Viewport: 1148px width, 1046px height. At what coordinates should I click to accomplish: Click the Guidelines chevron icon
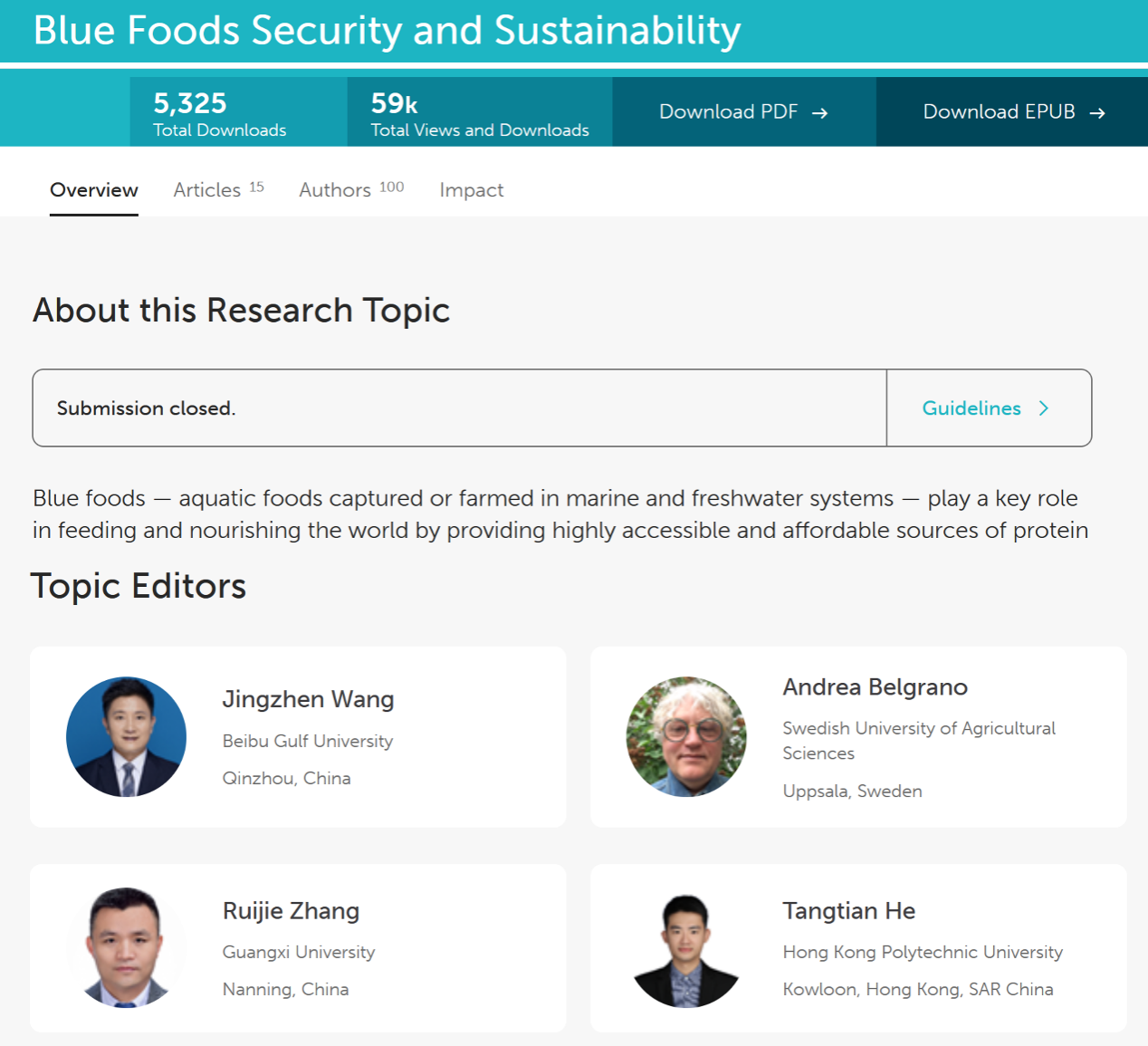coord(1044,408)
